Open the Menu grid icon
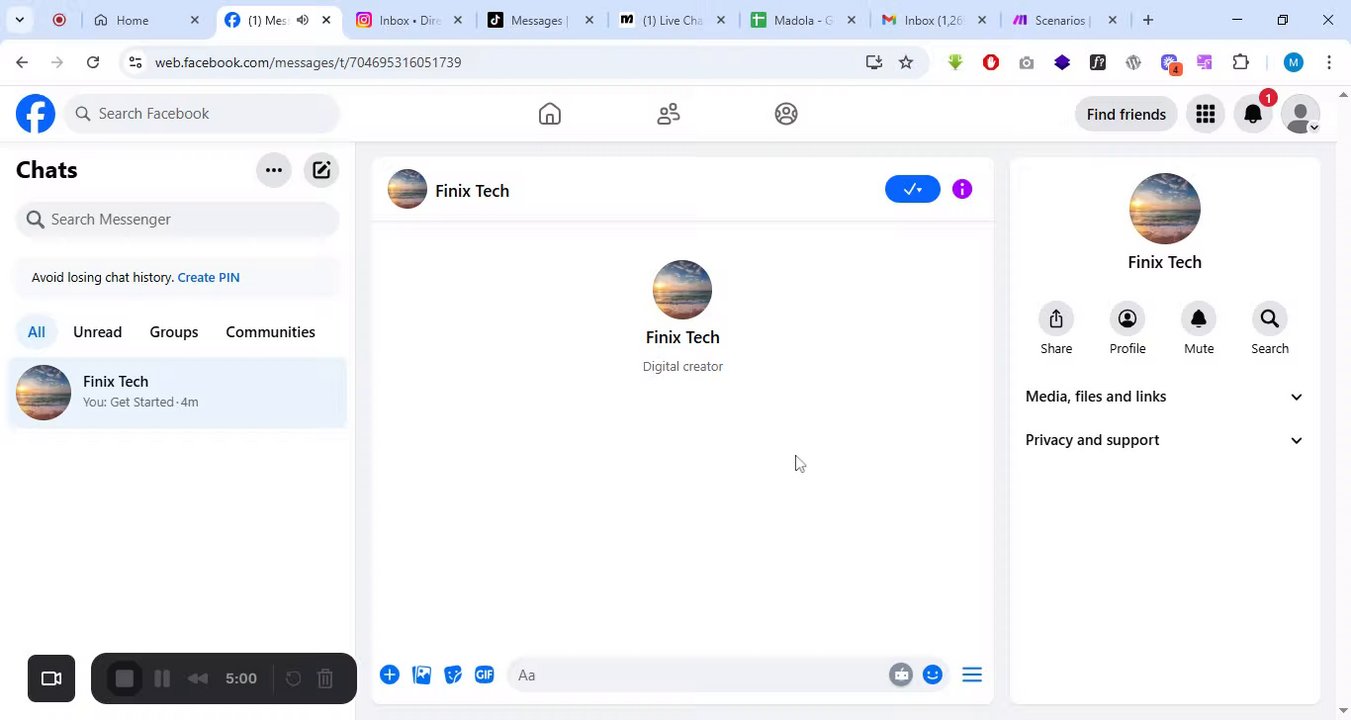1351x720 pixels. [x=1205, y=114]
